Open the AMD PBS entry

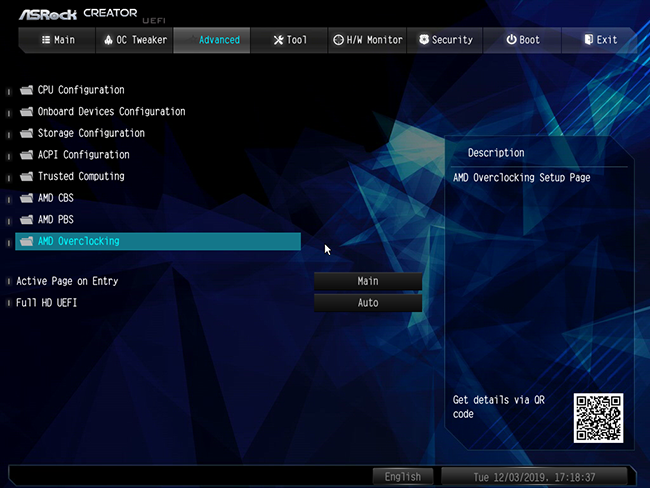pos(56,219)
